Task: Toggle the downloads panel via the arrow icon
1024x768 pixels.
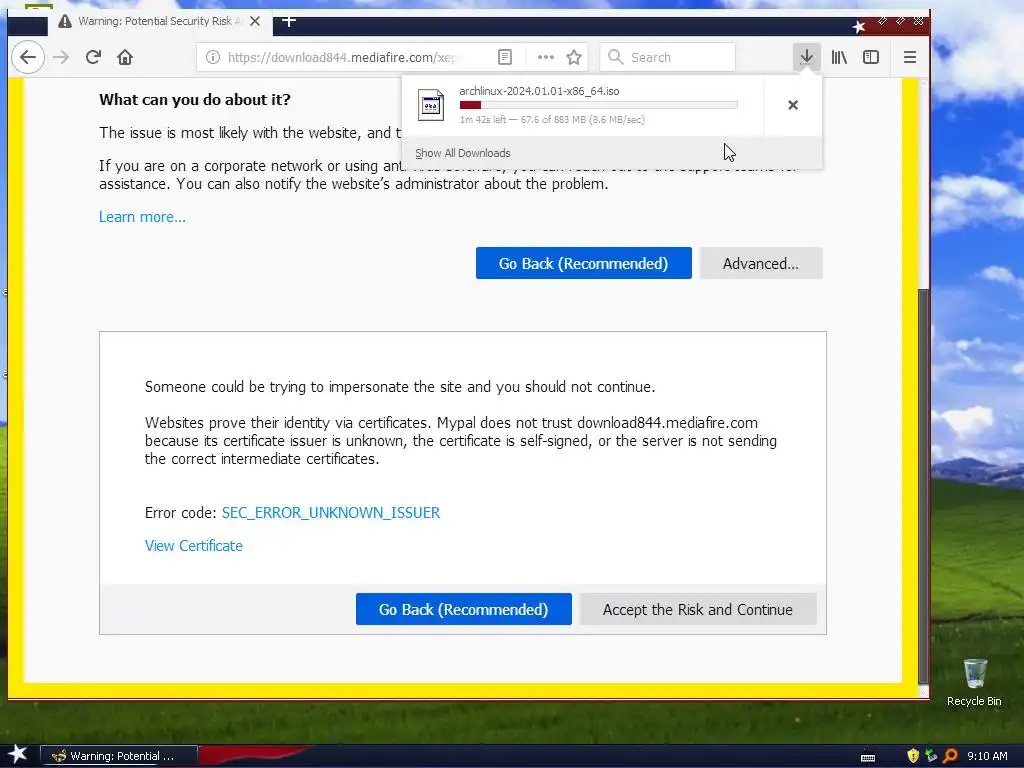Action: [807, 57]
